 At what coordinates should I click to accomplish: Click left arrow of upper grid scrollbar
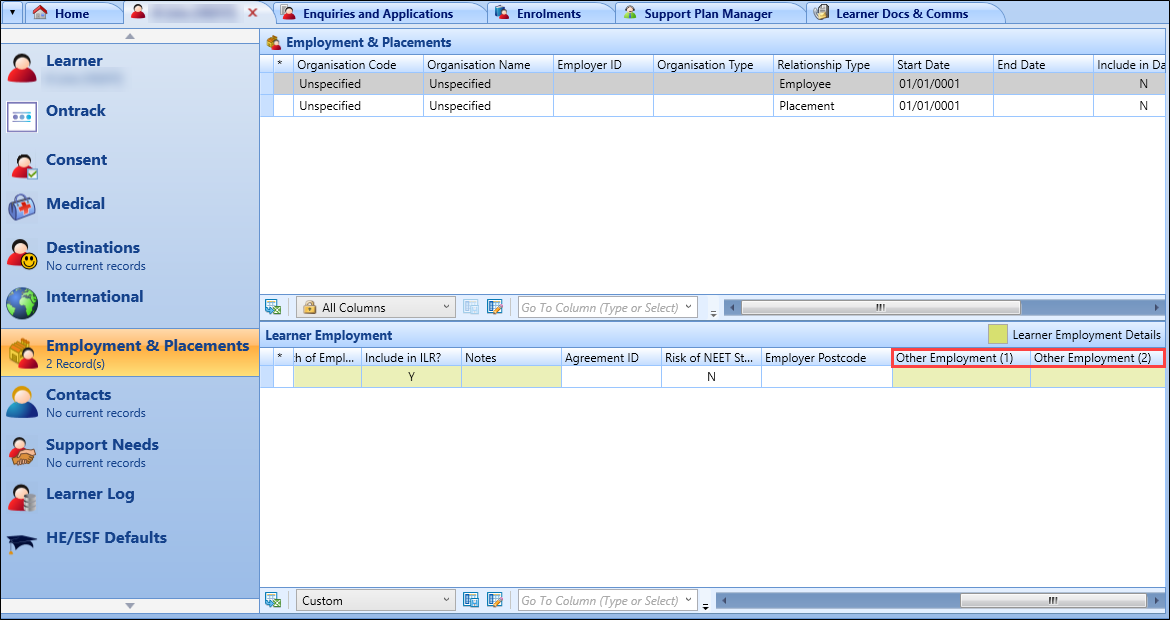click(731, 307)
